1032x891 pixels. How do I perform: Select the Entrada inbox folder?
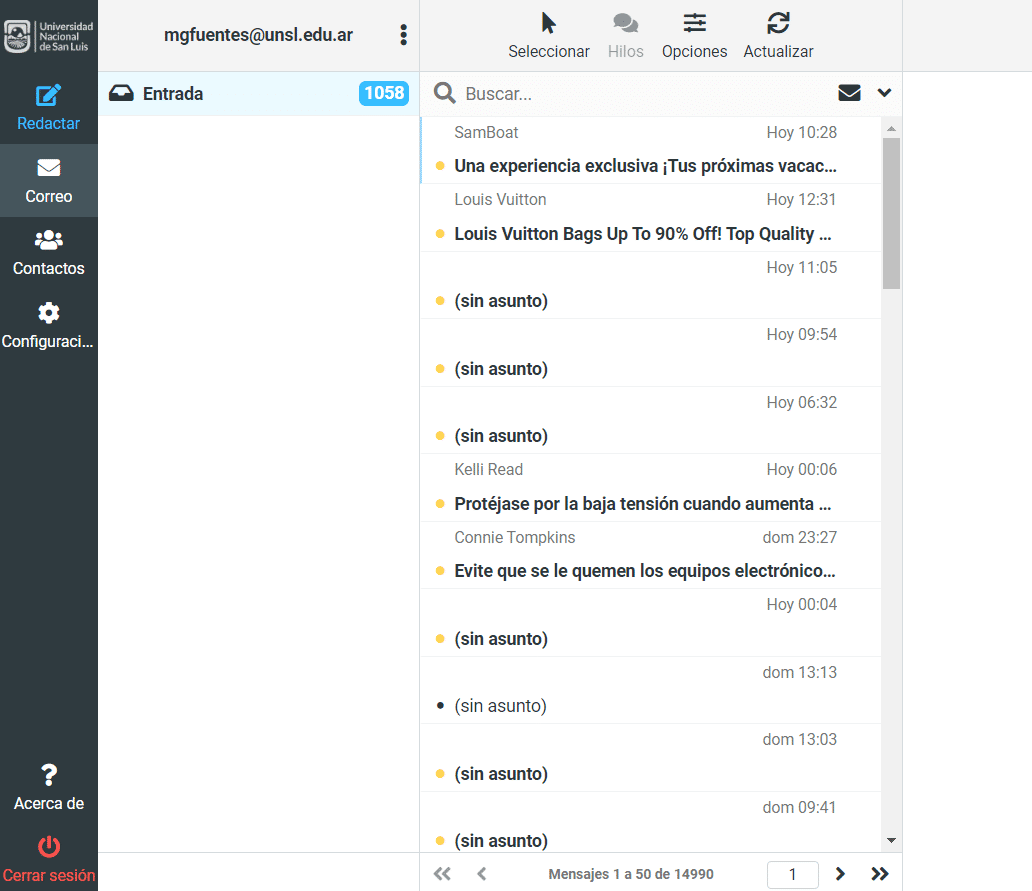coord(259,93)
